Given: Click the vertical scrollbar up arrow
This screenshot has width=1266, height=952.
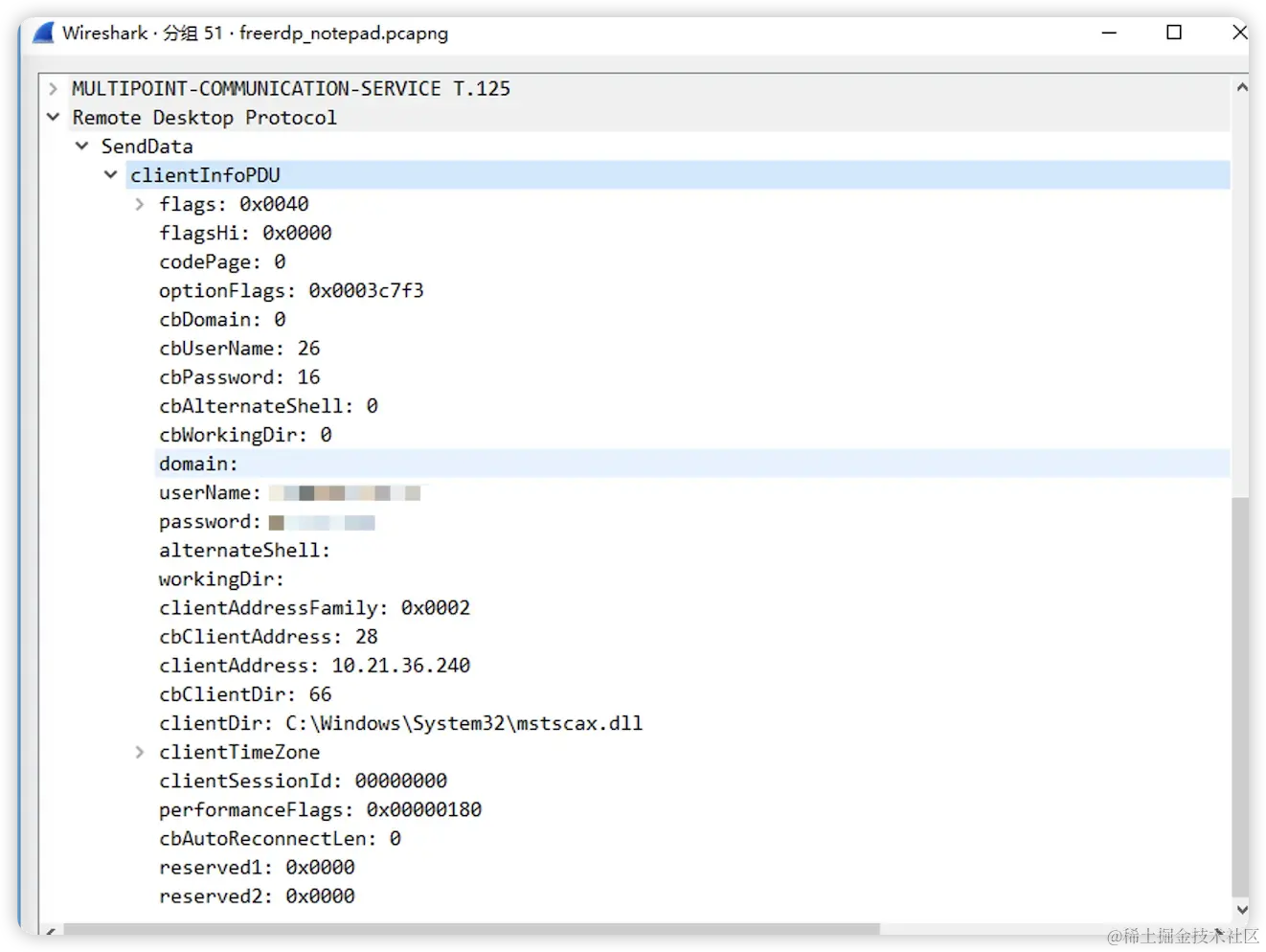Looking at the screenshot, I should [x=1241, y=87].
